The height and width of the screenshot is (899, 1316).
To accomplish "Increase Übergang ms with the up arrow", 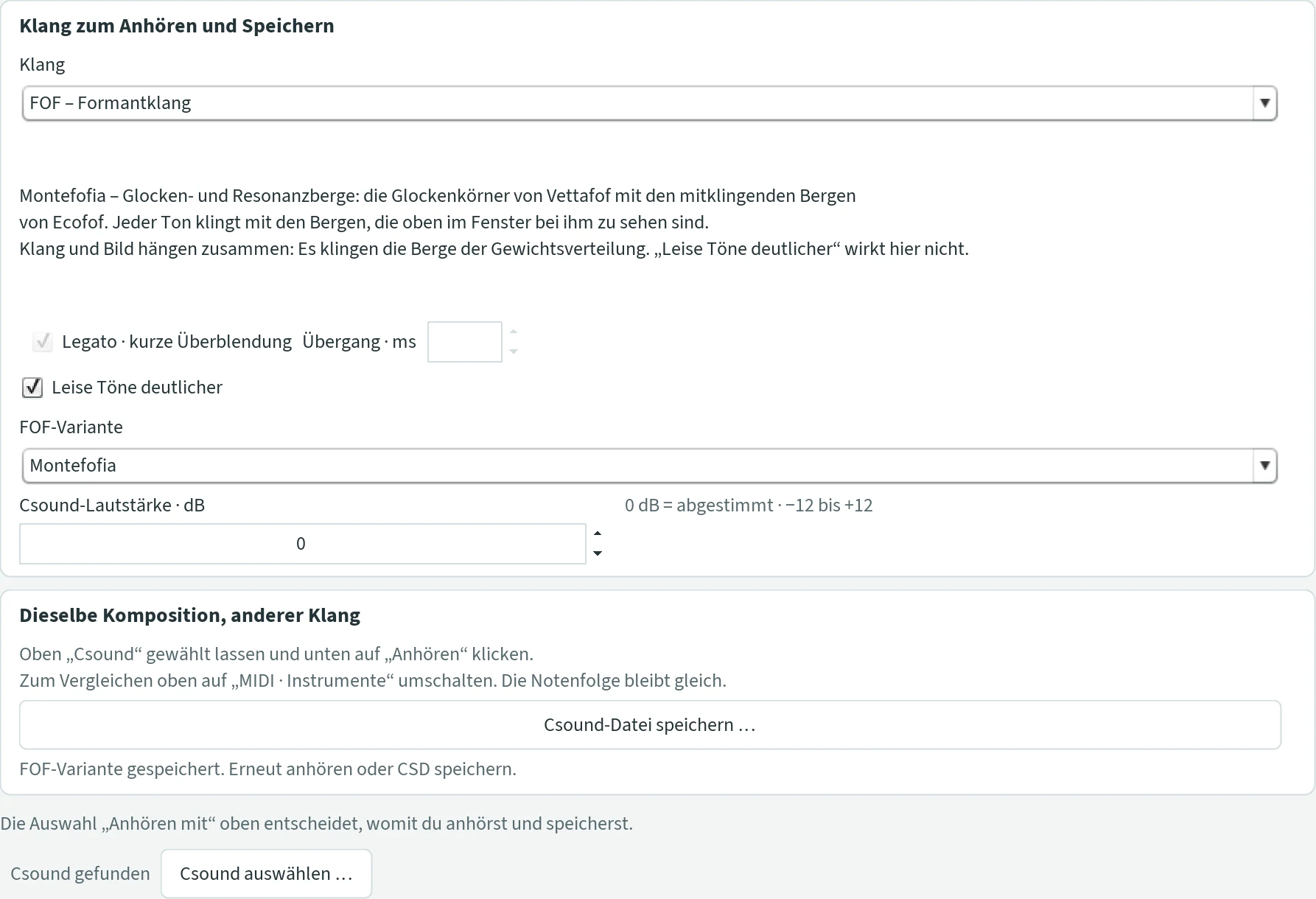I will (x=514, y=332).
